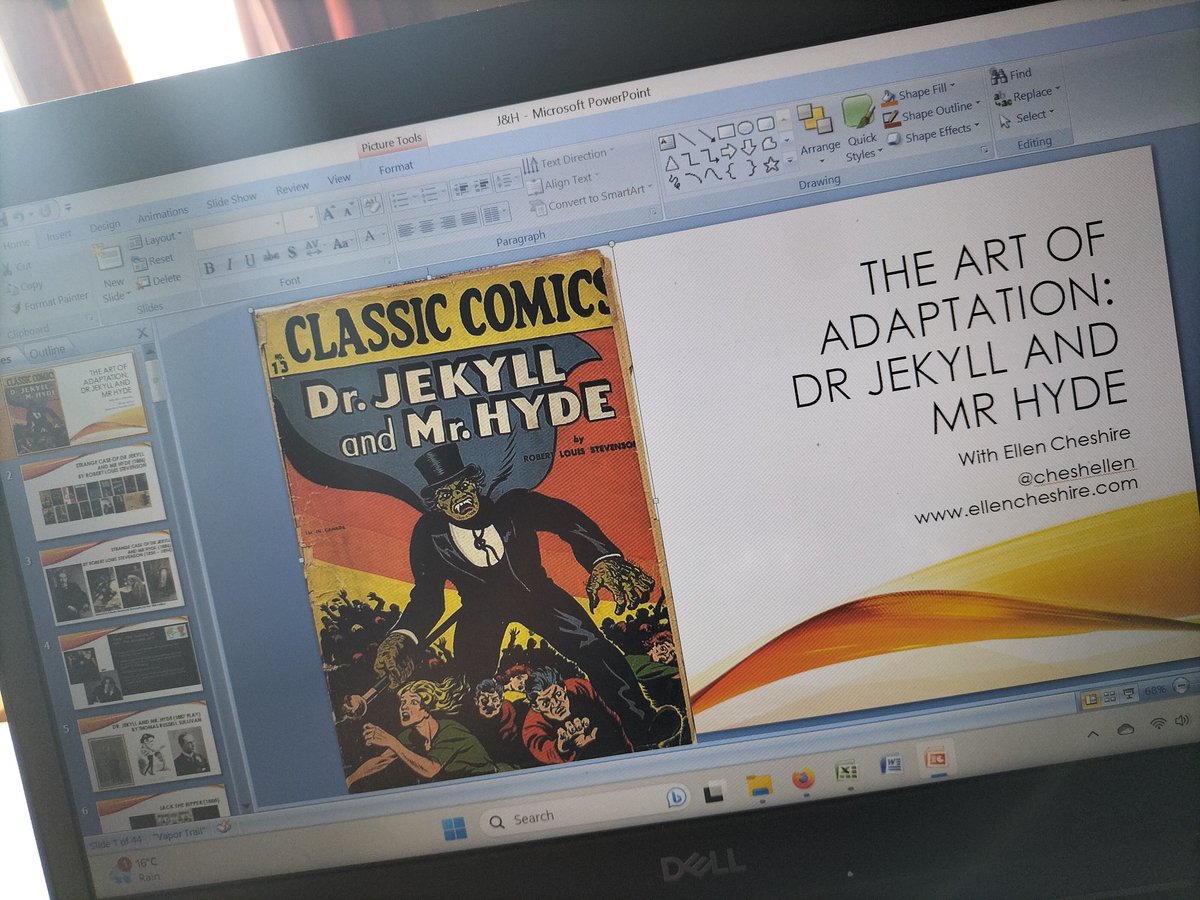
Task: Select the Scribble freeform shape
Action: pos(675,182)
